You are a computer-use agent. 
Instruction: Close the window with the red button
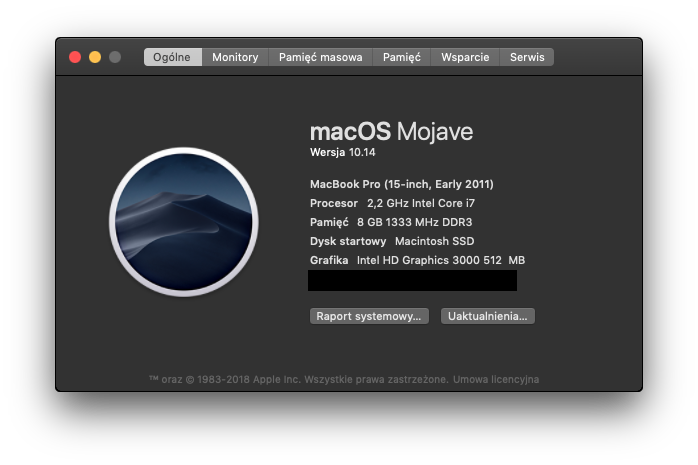coord(75,57)
